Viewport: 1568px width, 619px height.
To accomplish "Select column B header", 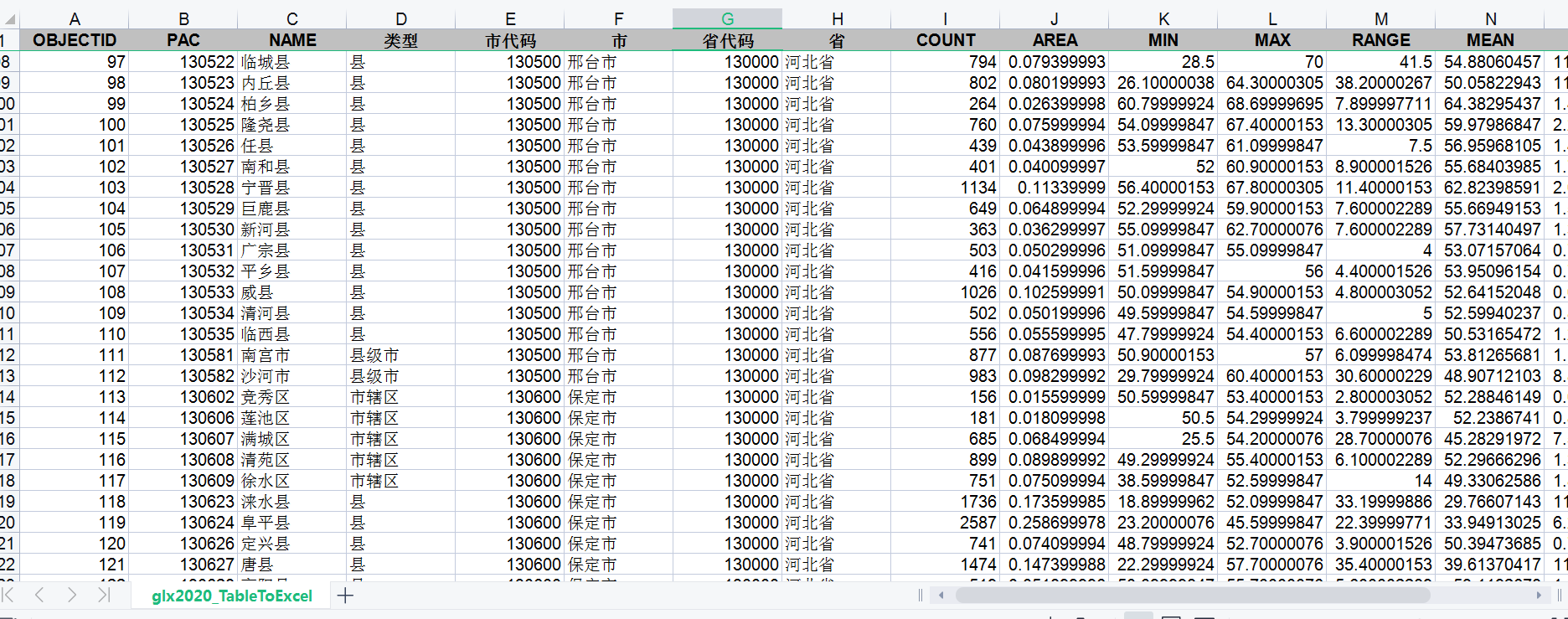I will click(x=183, y=18).
